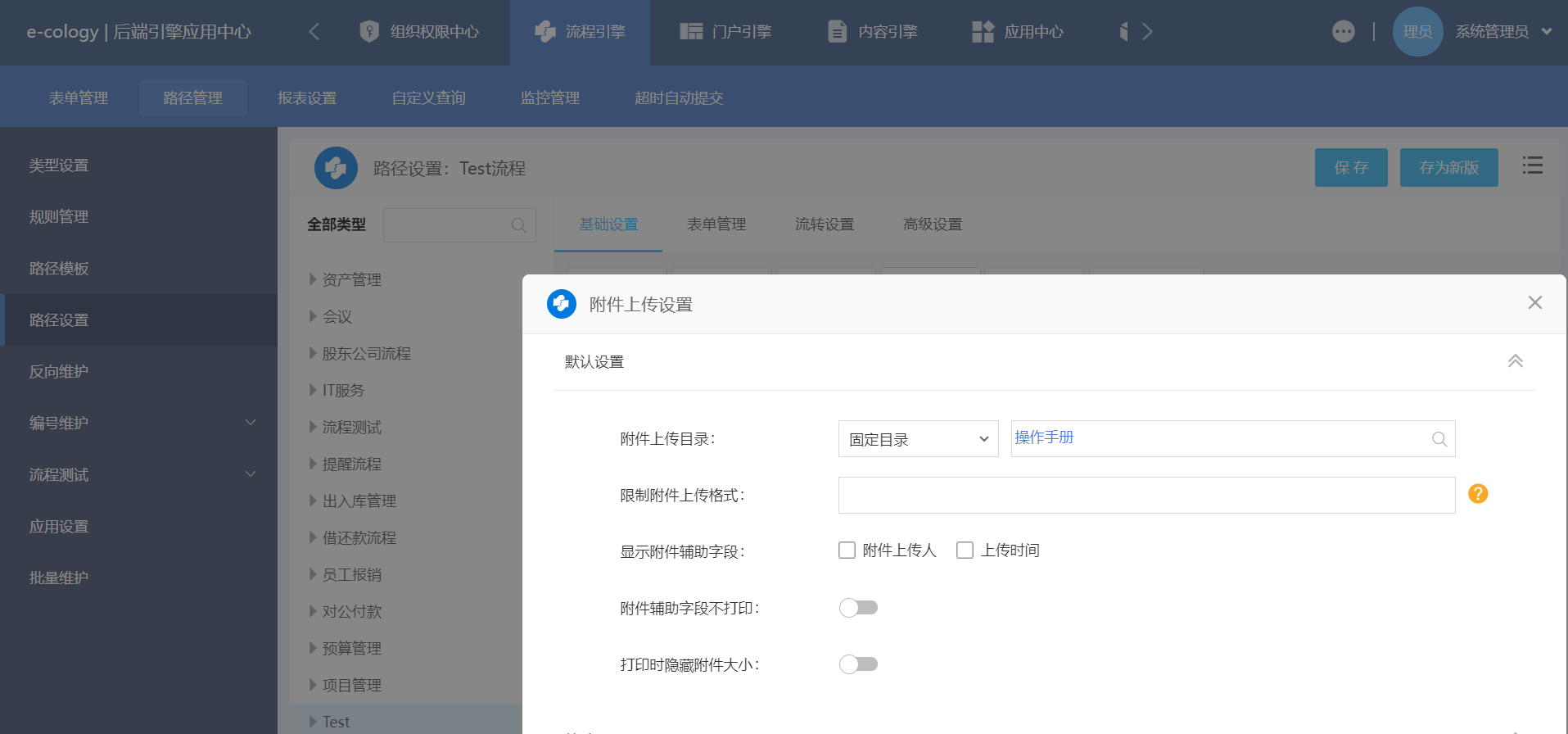Image resolution: width=1568 pixels, height=734 pixels.
Task: Click the magnifier icon in the type search box
Action: pos(518,225)
